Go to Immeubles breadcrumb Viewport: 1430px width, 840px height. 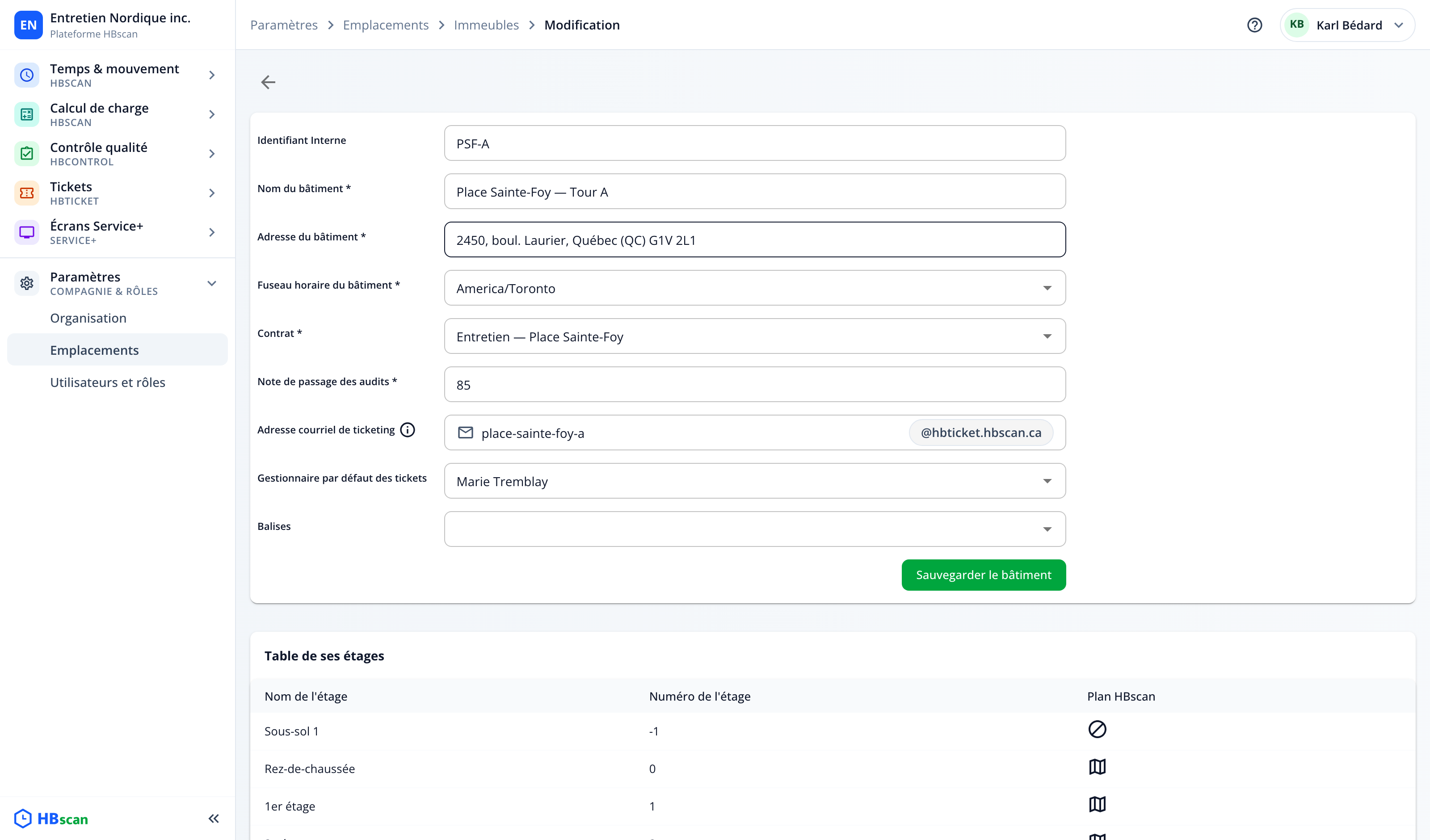(x=486, y=25)
